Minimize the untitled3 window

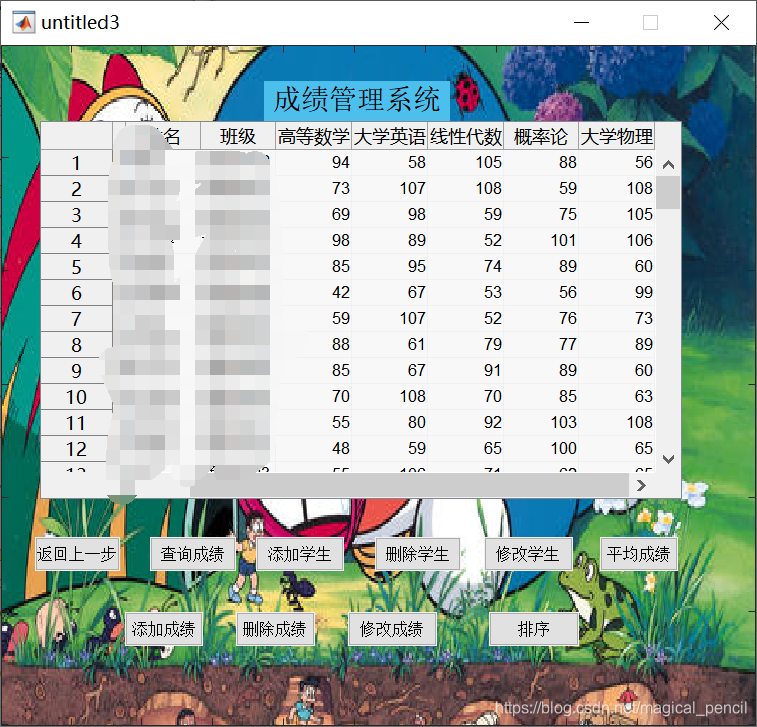coord(581,22)
